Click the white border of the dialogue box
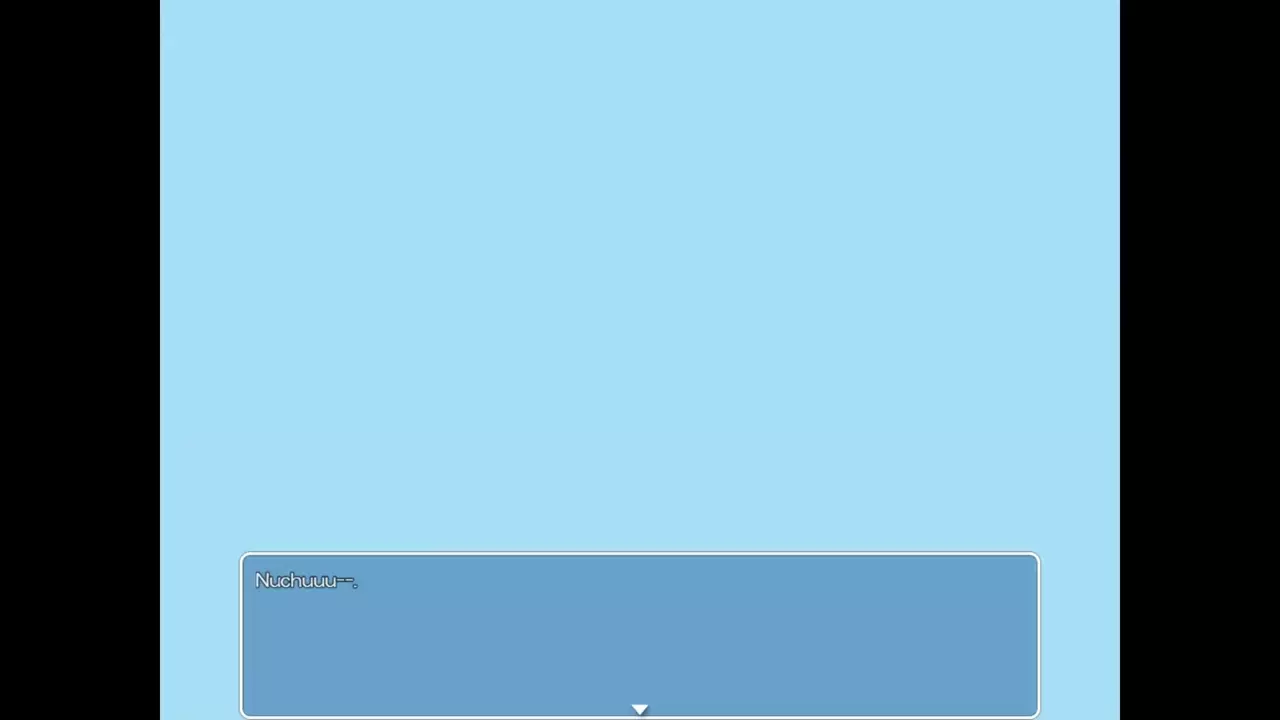Image resolution: width=1280 pixels, height=720 pixels. [640, 554]
